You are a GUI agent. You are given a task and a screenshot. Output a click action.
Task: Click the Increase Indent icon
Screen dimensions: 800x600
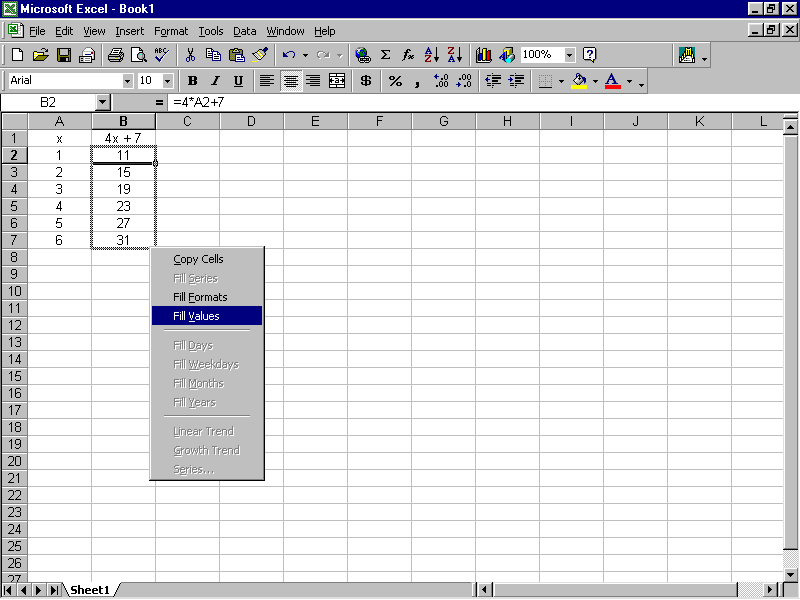coord(516,81)
